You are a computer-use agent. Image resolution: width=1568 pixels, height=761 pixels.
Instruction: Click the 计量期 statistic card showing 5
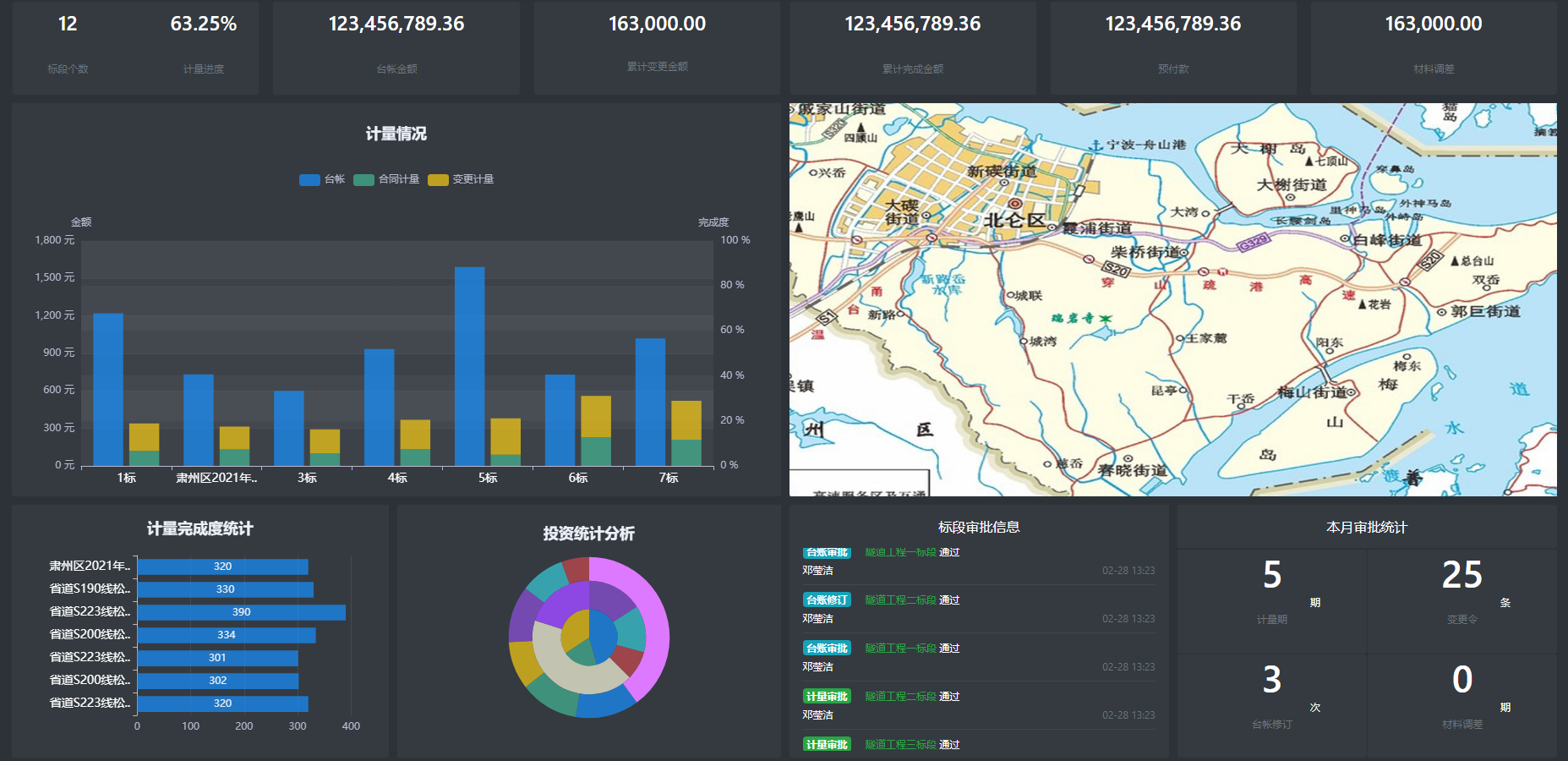(x=1272, y=599)
